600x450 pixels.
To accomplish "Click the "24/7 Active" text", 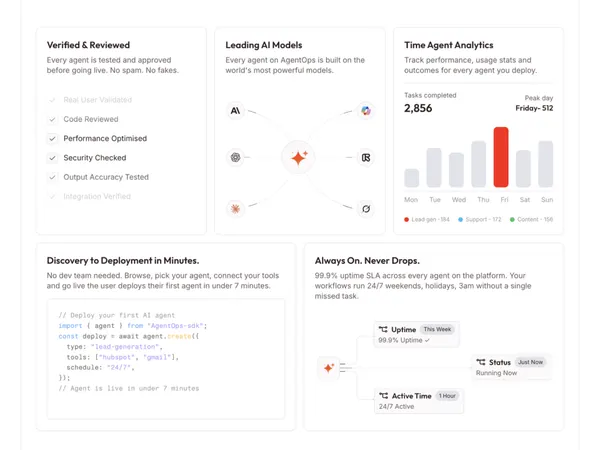I will tap(396, 406).
